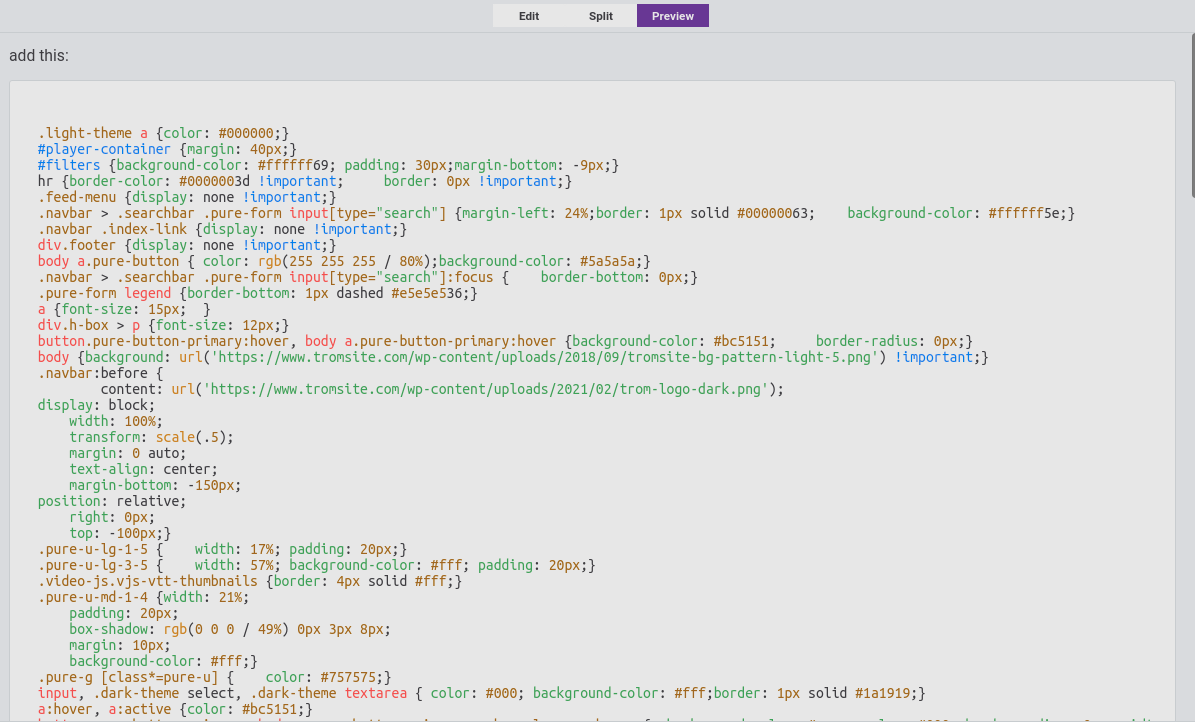The height and width of the screenshot is (722, 1195).
Task: Click the .navbar:before selector line
Action: click(x=100, y=373)
